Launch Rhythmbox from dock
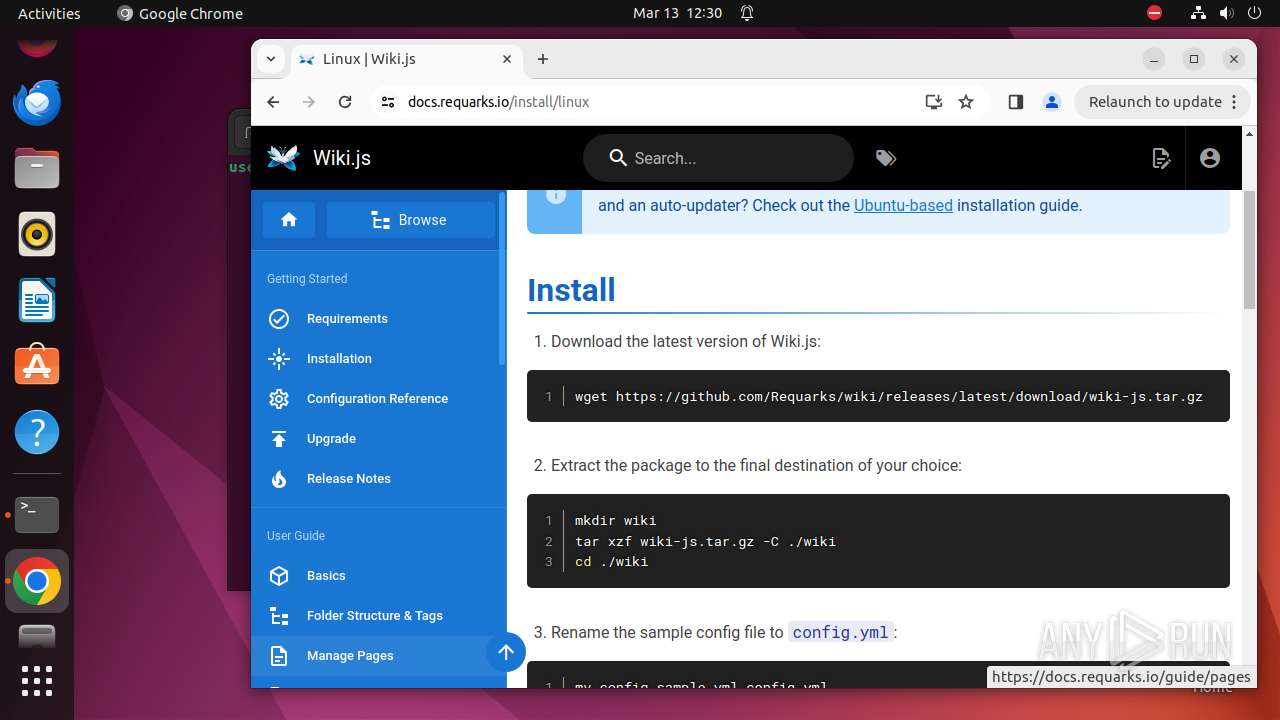This screenshot has width=1280, height=720. 37,234
